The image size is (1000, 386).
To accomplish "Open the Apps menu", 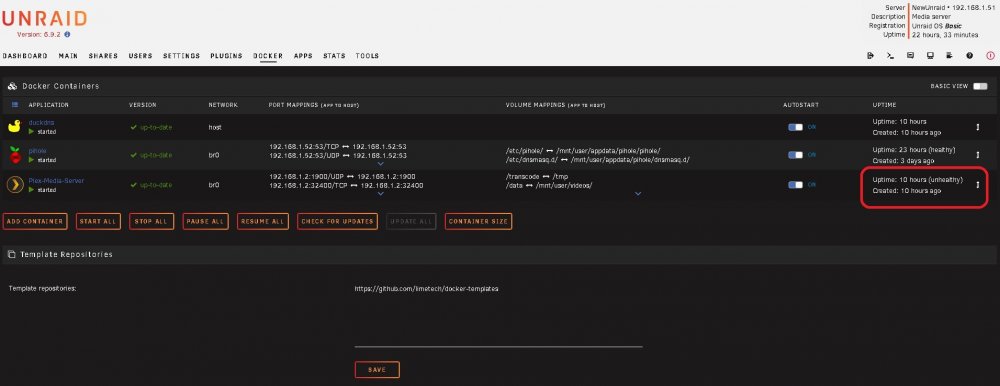I will [303, 56].
